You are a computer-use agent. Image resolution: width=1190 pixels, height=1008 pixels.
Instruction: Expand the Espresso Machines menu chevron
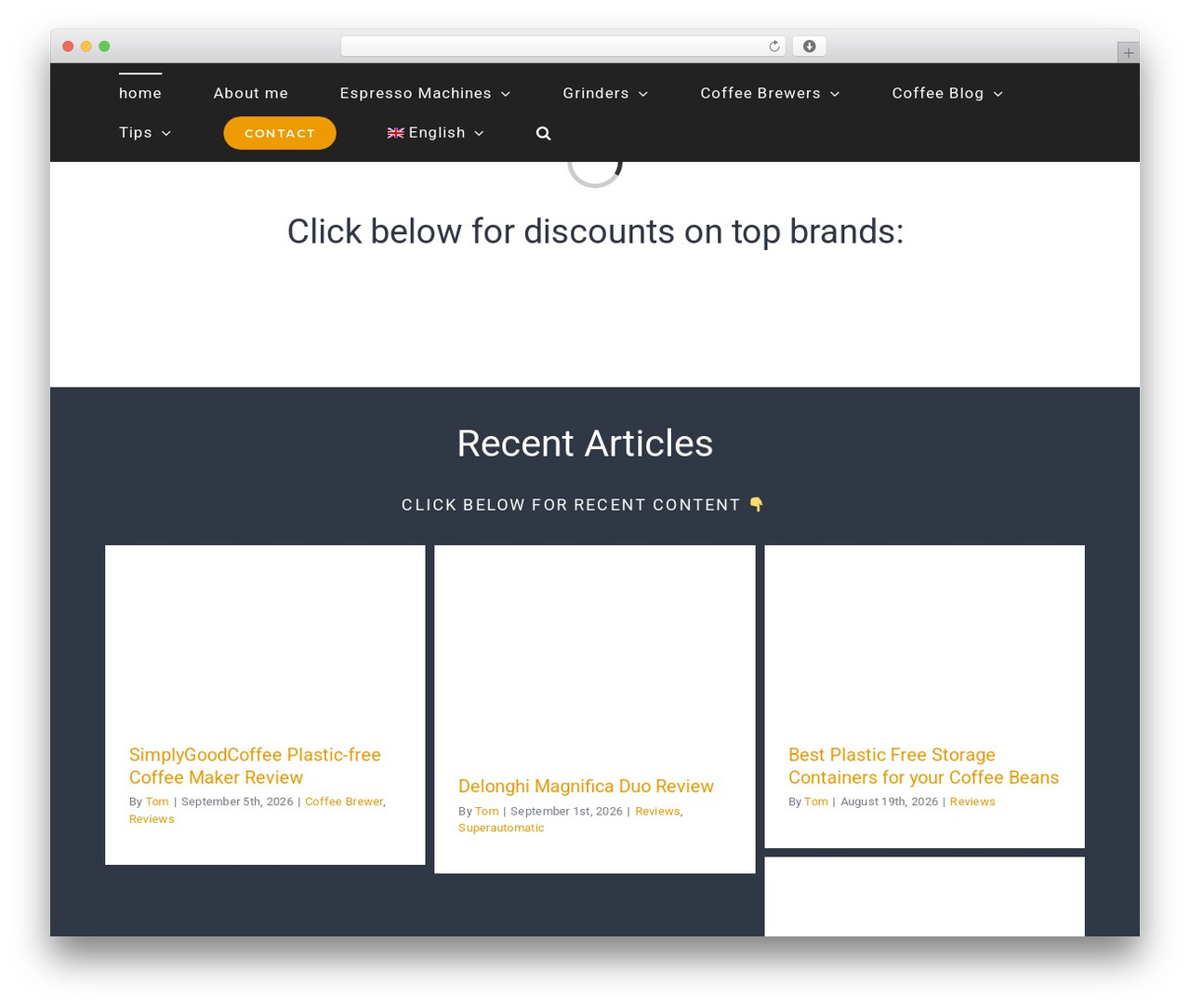click(506, 94)
